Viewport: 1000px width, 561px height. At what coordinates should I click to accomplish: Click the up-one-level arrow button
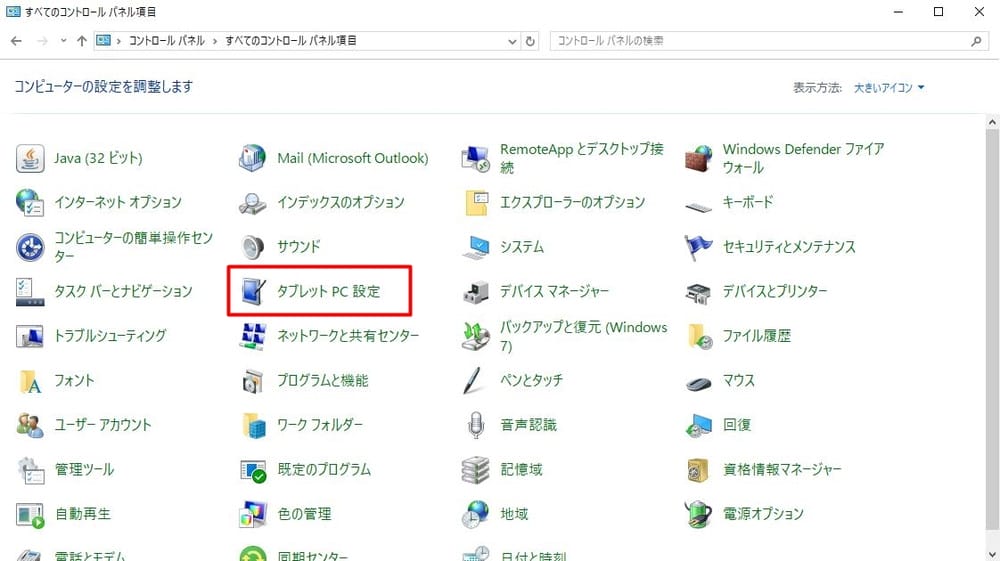(82, 41)
